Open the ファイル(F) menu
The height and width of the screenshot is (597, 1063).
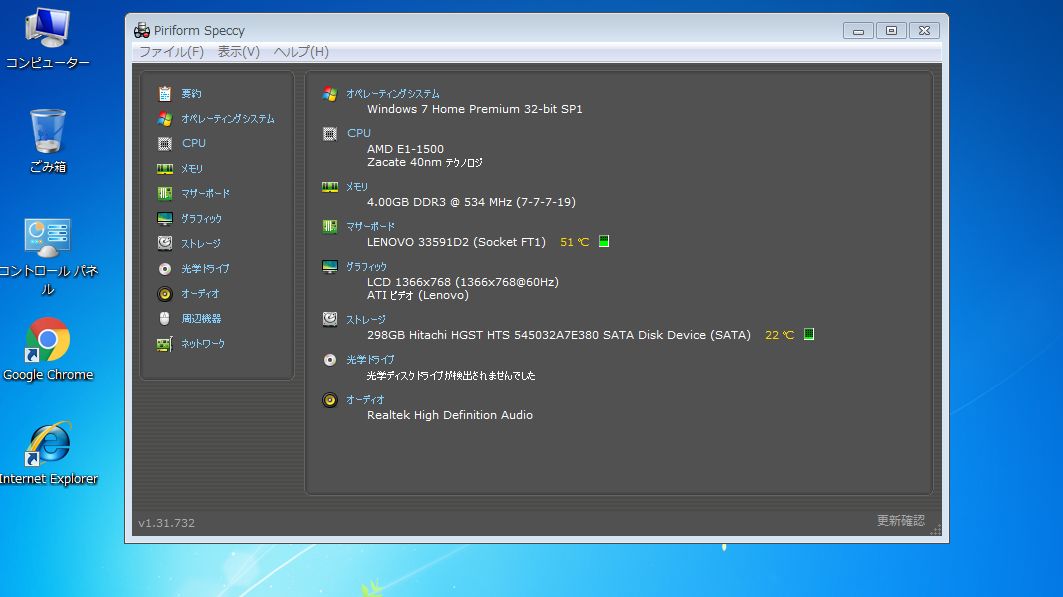tap(171, 52)
